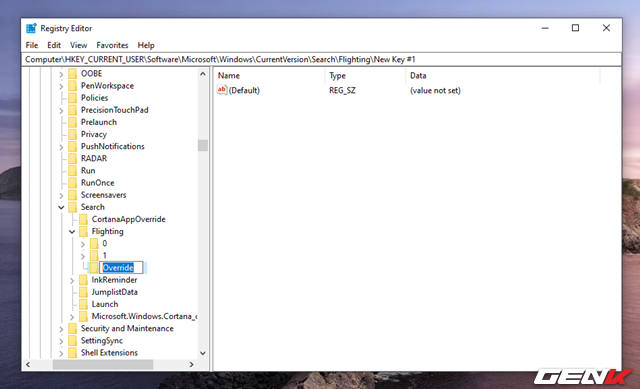Click the folder icon of key 1
The image size is (640, 389).
tap(94, 256)
